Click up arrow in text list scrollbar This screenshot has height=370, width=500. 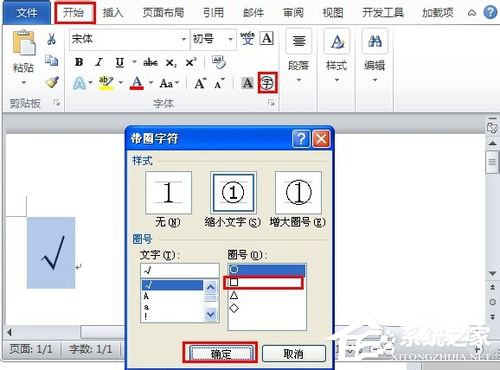pos(211,287)
